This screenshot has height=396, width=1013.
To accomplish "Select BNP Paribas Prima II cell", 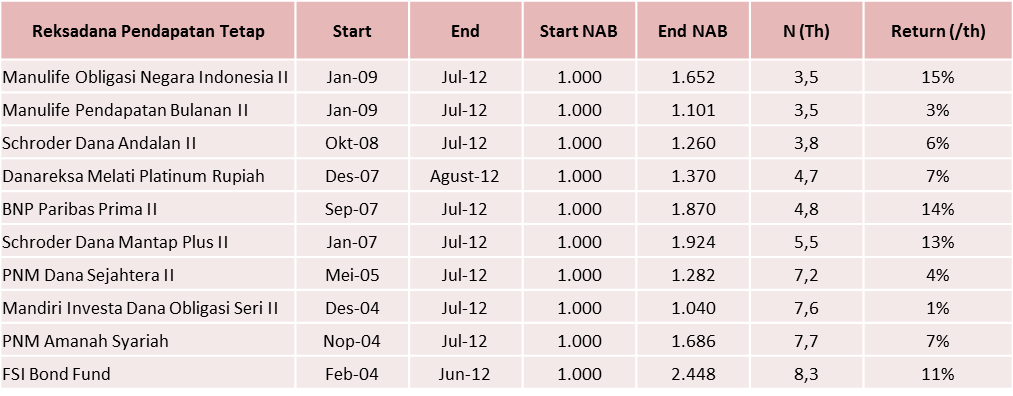I will (x=148, y=209).
